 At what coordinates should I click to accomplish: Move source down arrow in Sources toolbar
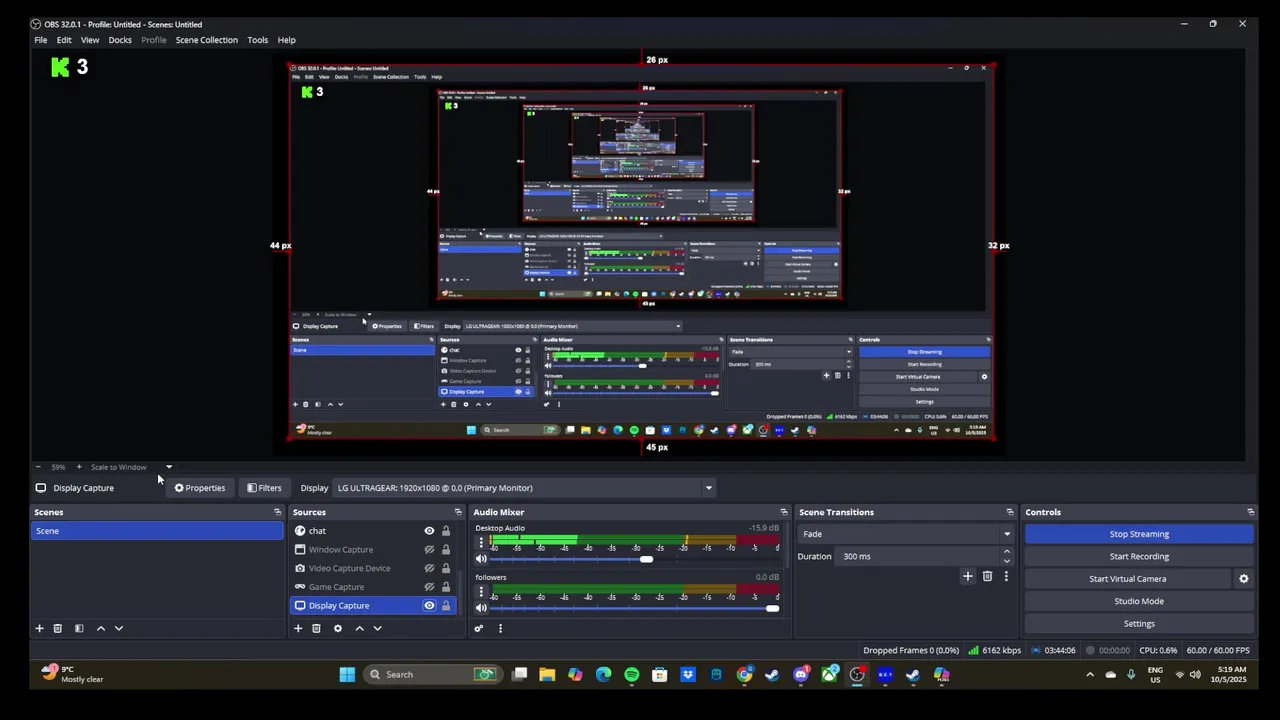pyautogui.click(x=377, y=628)
